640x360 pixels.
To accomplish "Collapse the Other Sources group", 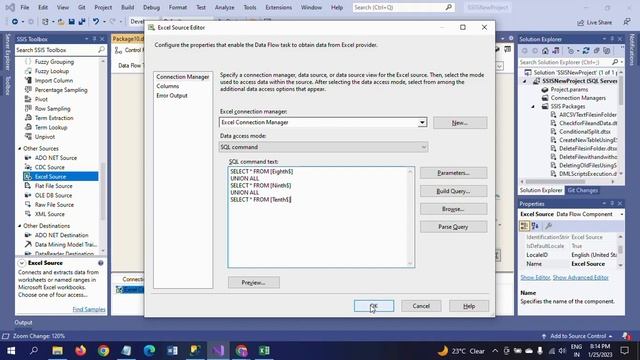I will click(x=20, y=149).
